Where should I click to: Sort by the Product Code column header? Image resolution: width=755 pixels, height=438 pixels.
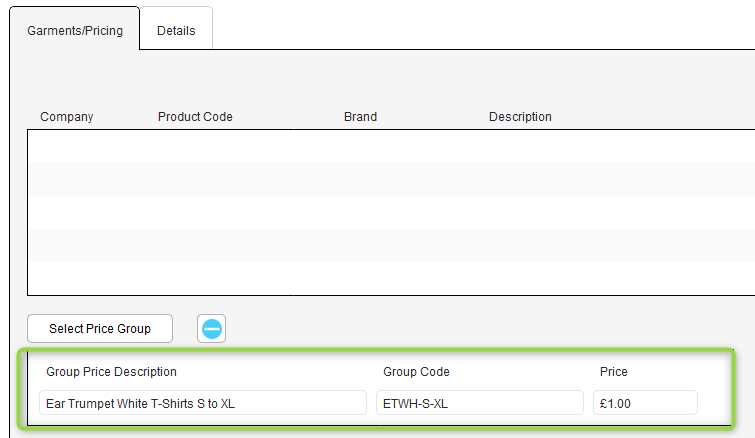pyautogui.click(x=195, y=117)
